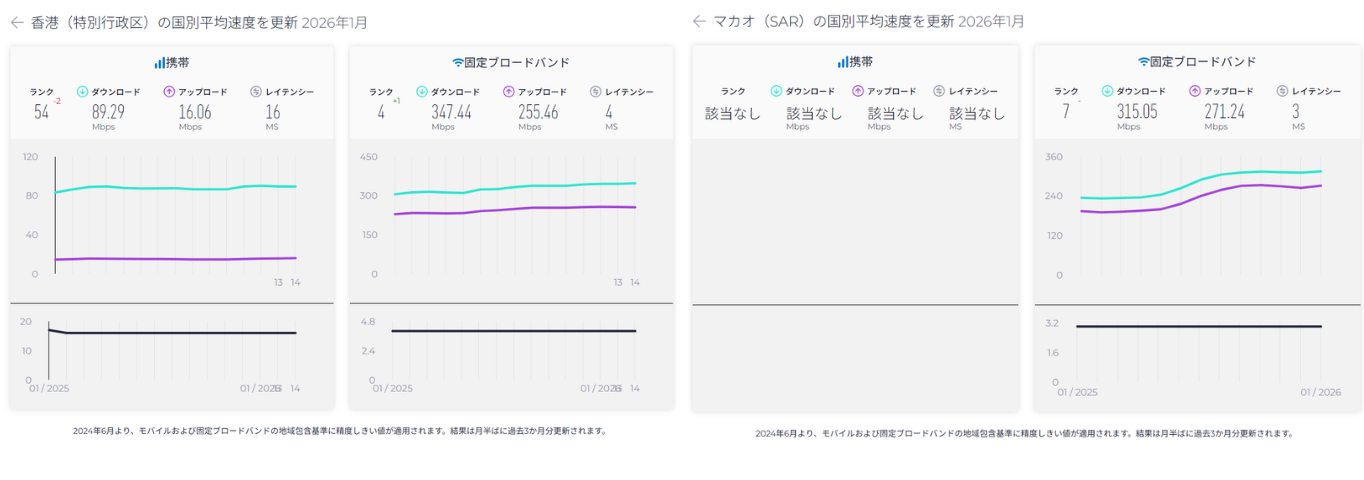1364x480 pixels.
Task: Click Hong Kong mobile rank value 54
Action: click(41, 112)
